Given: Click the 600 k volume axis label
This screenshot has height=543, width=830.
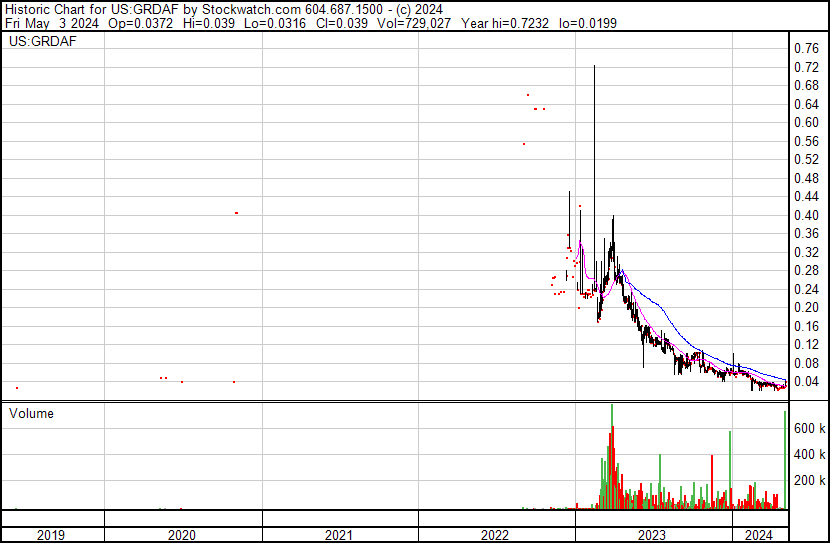Looking at the screenshot, I should pyautogui.click(x=808, y=428).
